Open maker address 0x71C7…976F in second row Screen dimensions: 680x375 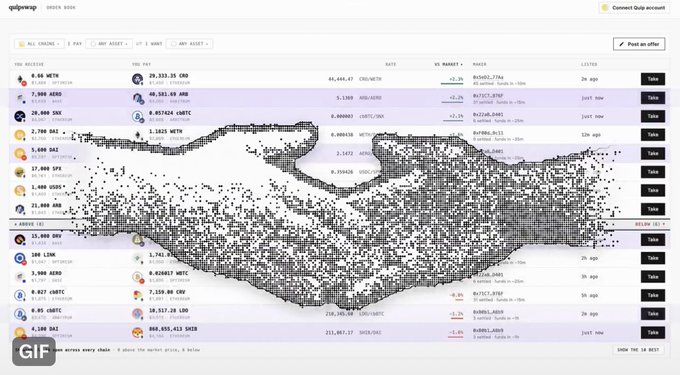488,96
